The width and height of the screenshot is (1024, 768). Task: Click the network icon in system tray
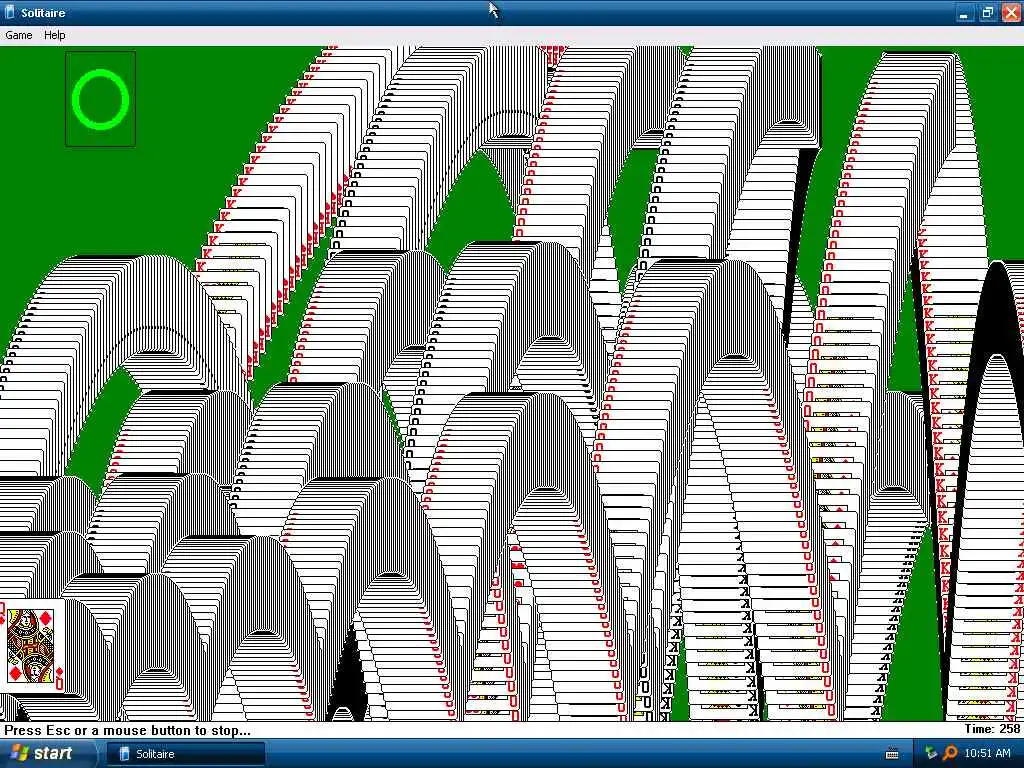pyautogui.click(x=931, y=753)
